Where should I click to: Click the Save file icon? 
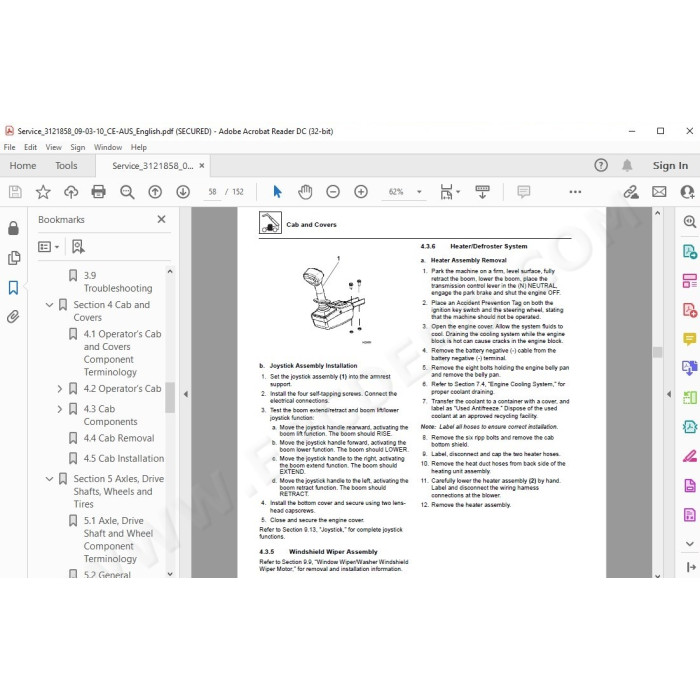tap(15, 192)
